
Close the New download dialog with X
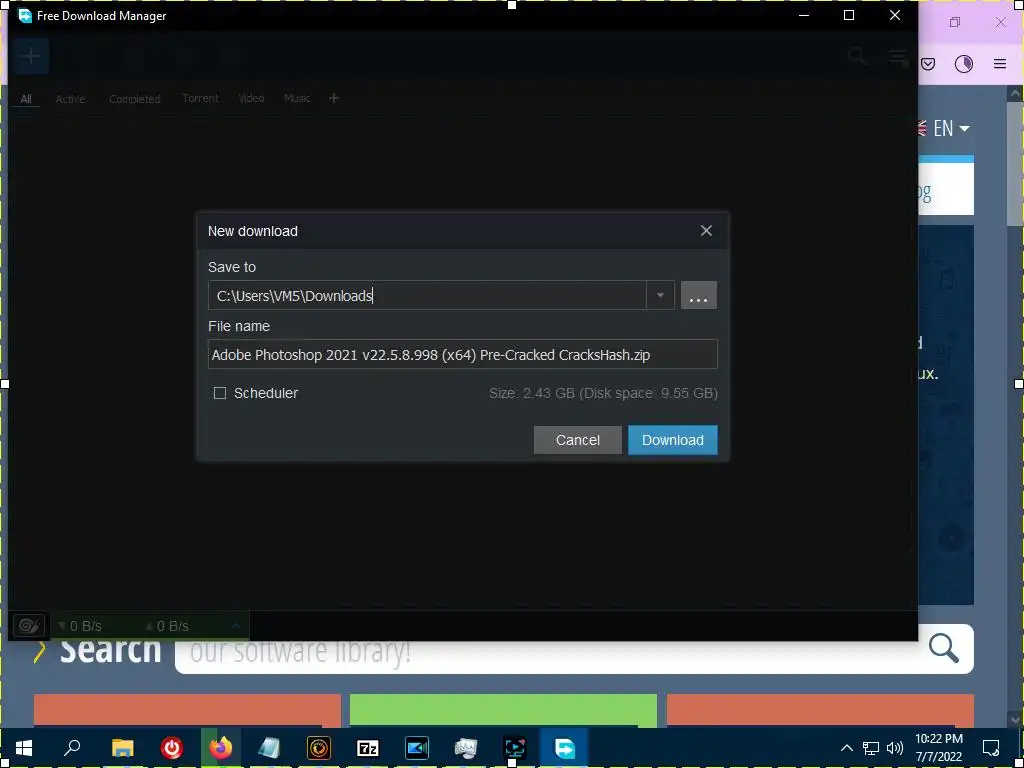706,231
